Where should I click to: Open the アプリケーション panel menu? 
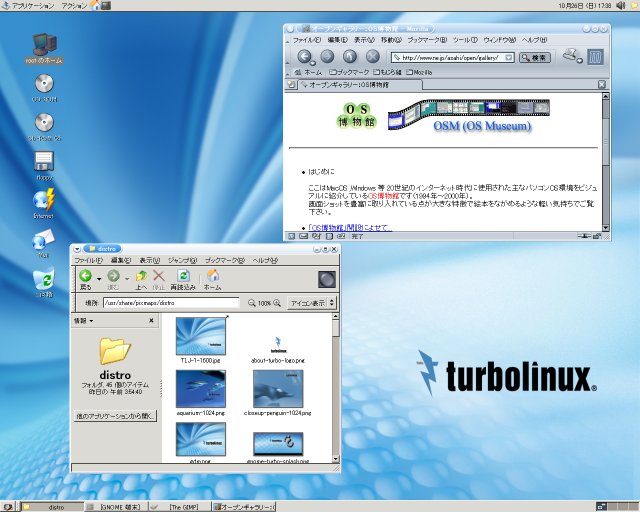(29, 6)
